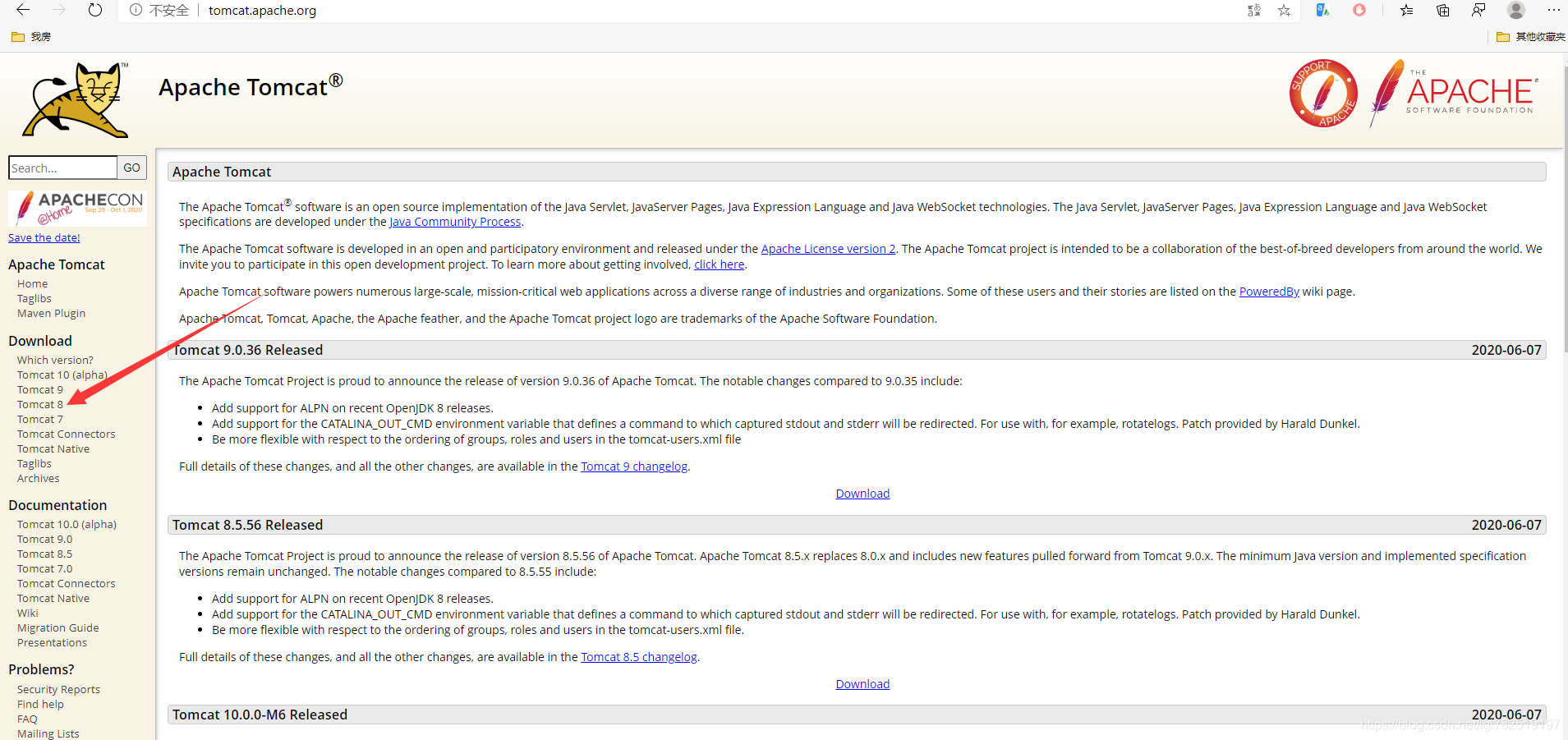Open Taglibs under Apache Tomcat
The image size is (1568, 740).
pyautogui.click(x=34, y=299)
